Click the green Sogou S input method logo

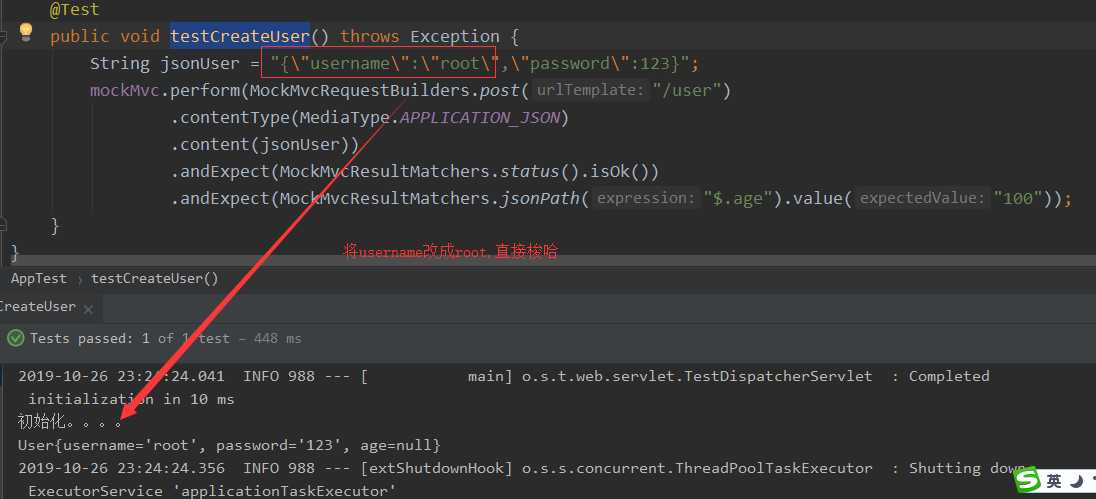(x=1027, y=481)
